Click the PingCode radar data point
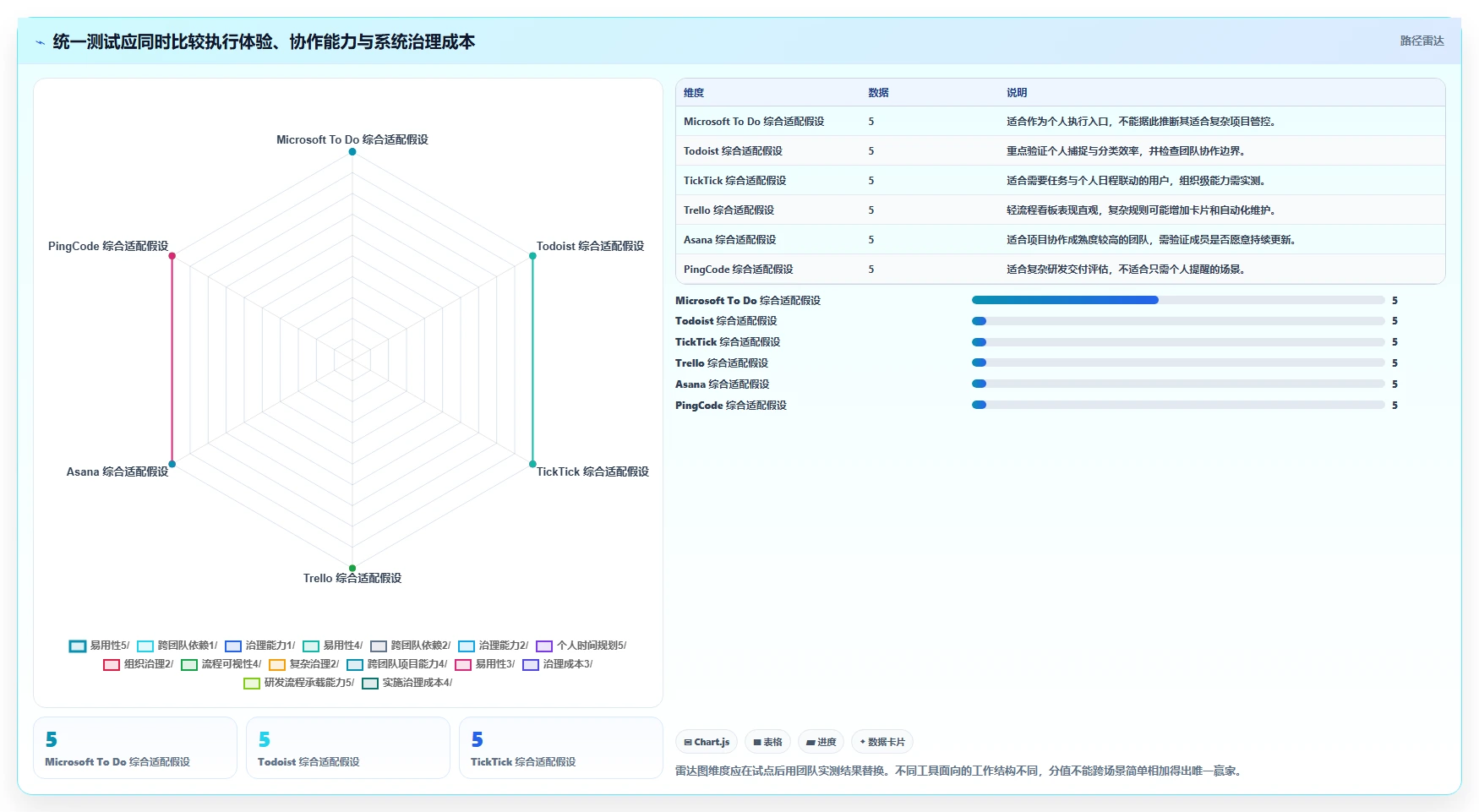This screenshot has width=1479, height=812. pos(172,256)
